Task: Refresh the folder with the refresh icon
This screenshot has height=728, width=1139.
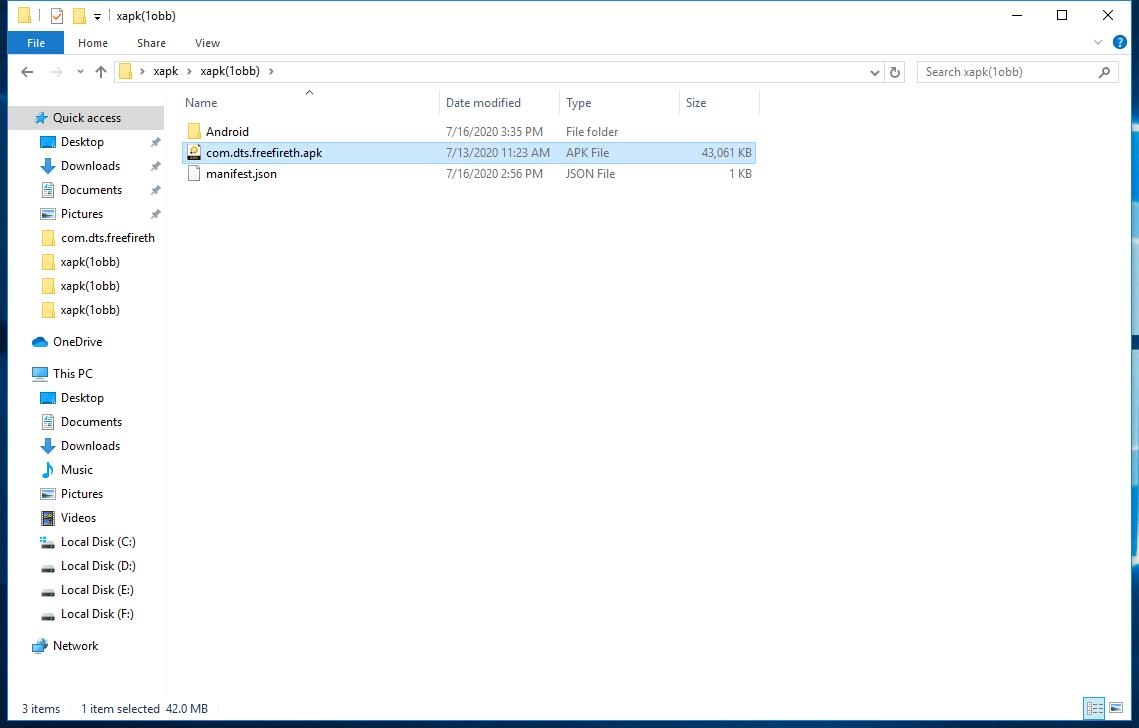Action: pyautogui.click(x=895, y=72)
